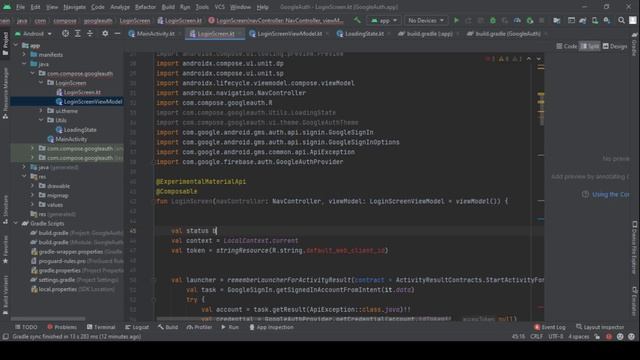
Task: Click the UTF-8 encoding indicator
Action: pos(556,337)
